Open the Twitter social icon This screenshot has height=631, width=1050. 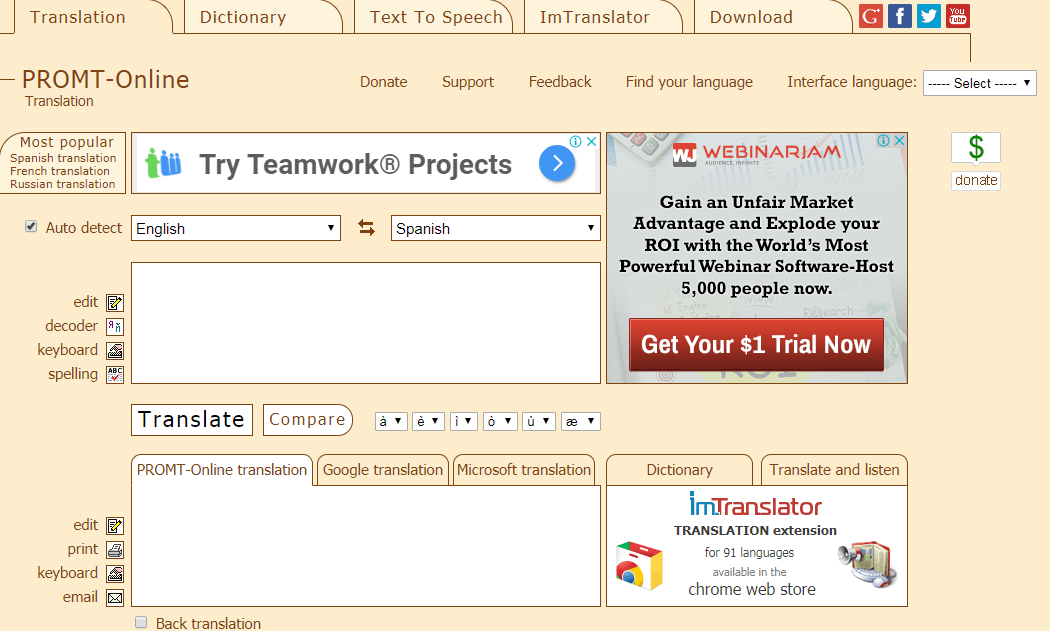tap(929, 16)
